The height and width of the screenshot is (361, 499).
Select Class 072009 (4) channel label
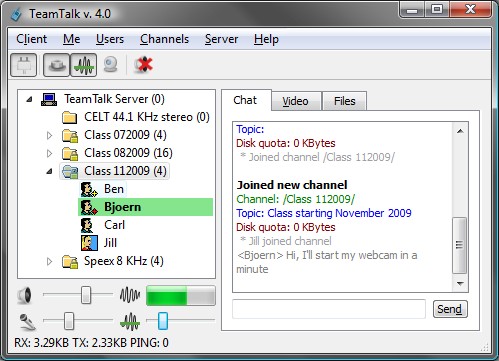125,135
